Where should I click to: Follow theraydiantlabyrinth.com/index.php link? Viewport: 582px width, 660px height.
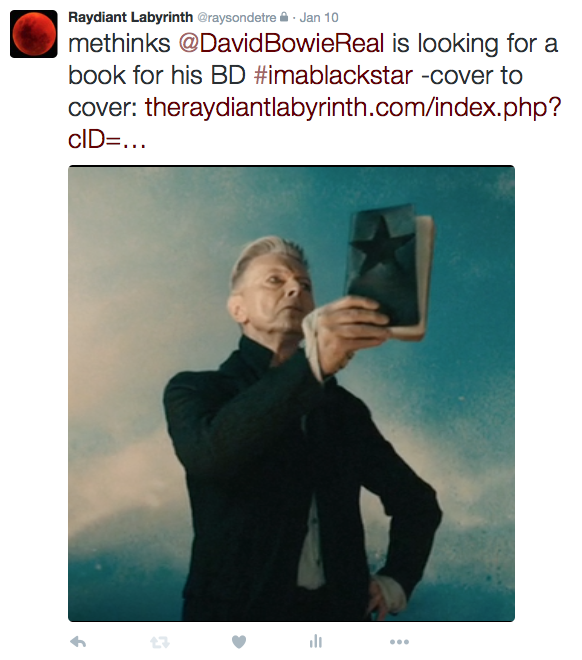pos(353,108)
